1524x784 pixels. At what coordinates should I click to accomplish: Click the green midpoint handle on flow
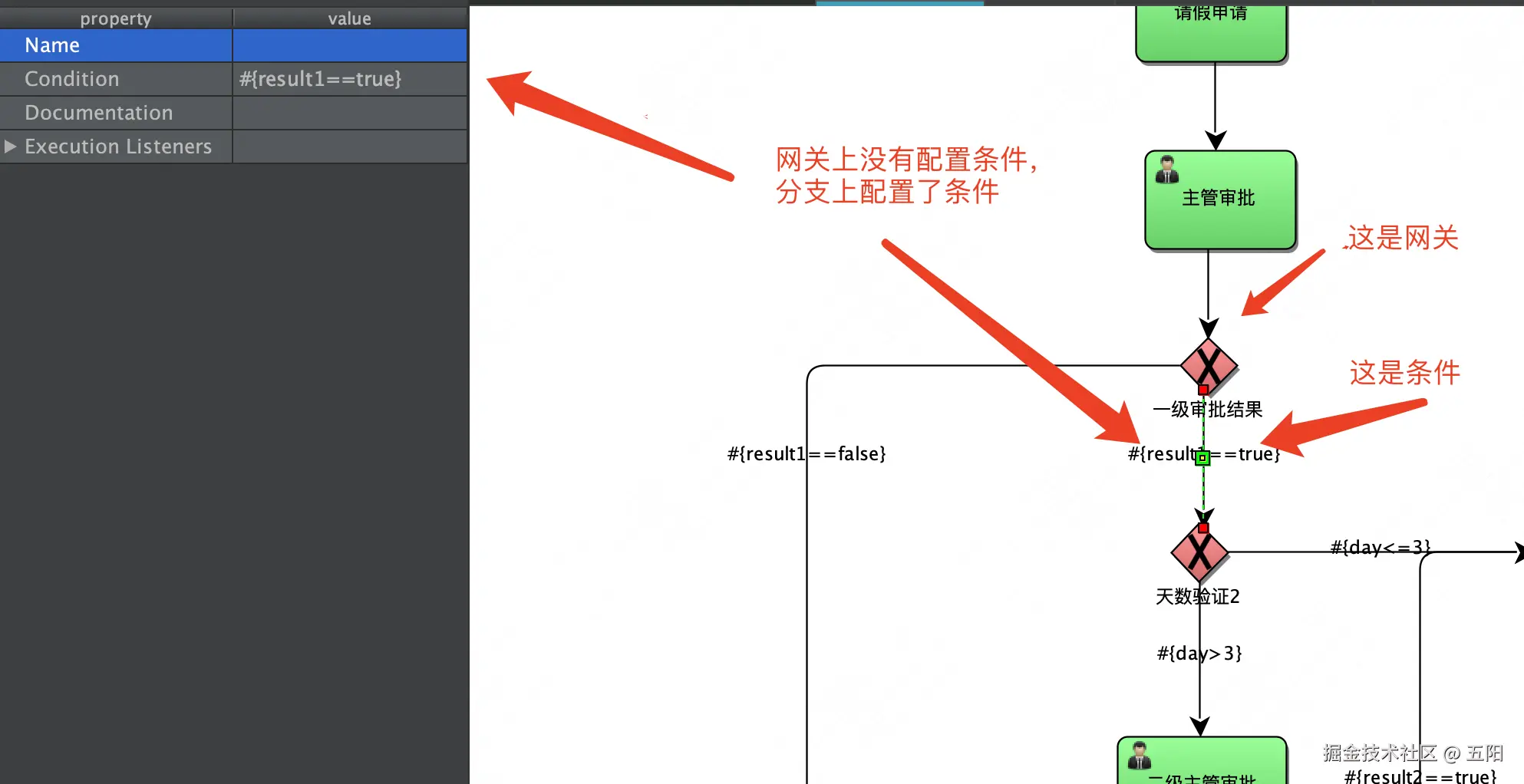(1203, 458)
